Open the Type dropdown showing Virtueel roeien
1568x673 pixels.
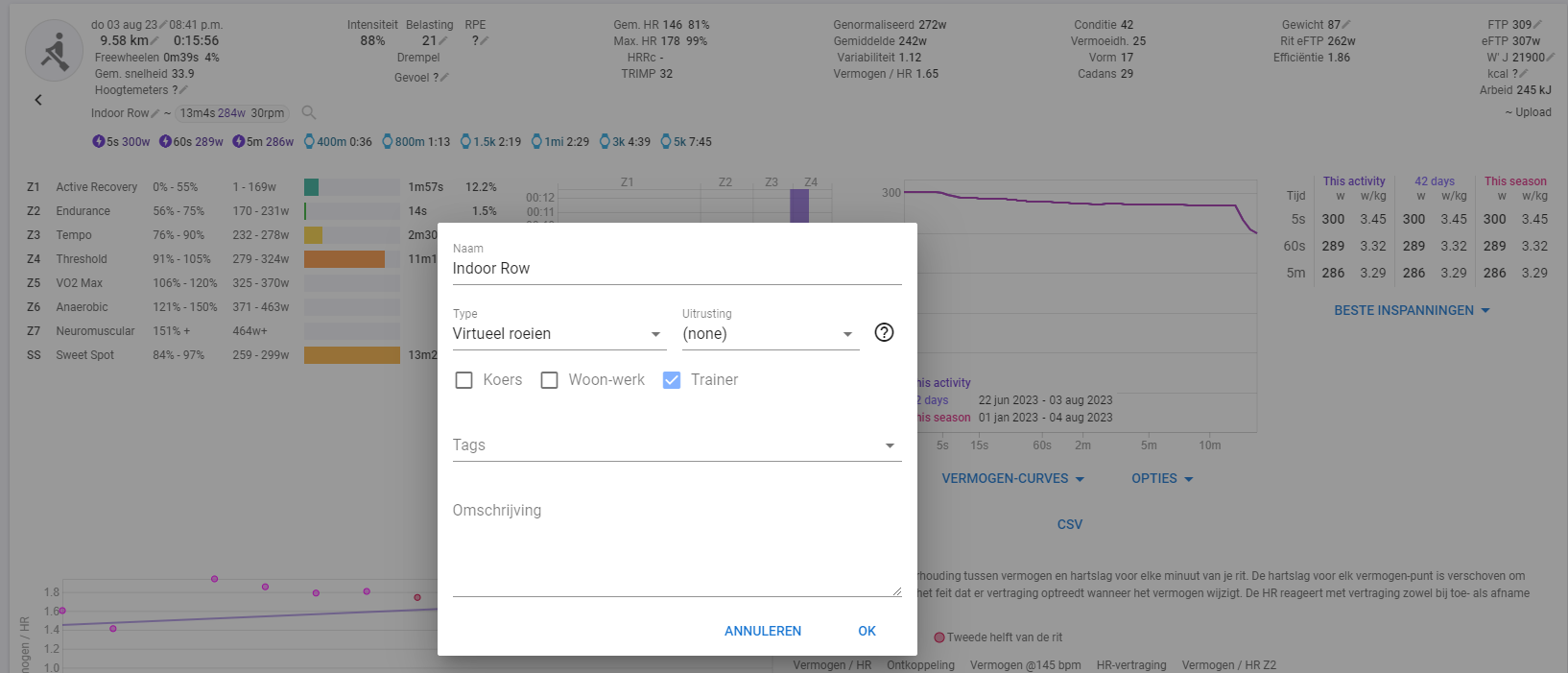pyautogui.click(x=558, y=334)
